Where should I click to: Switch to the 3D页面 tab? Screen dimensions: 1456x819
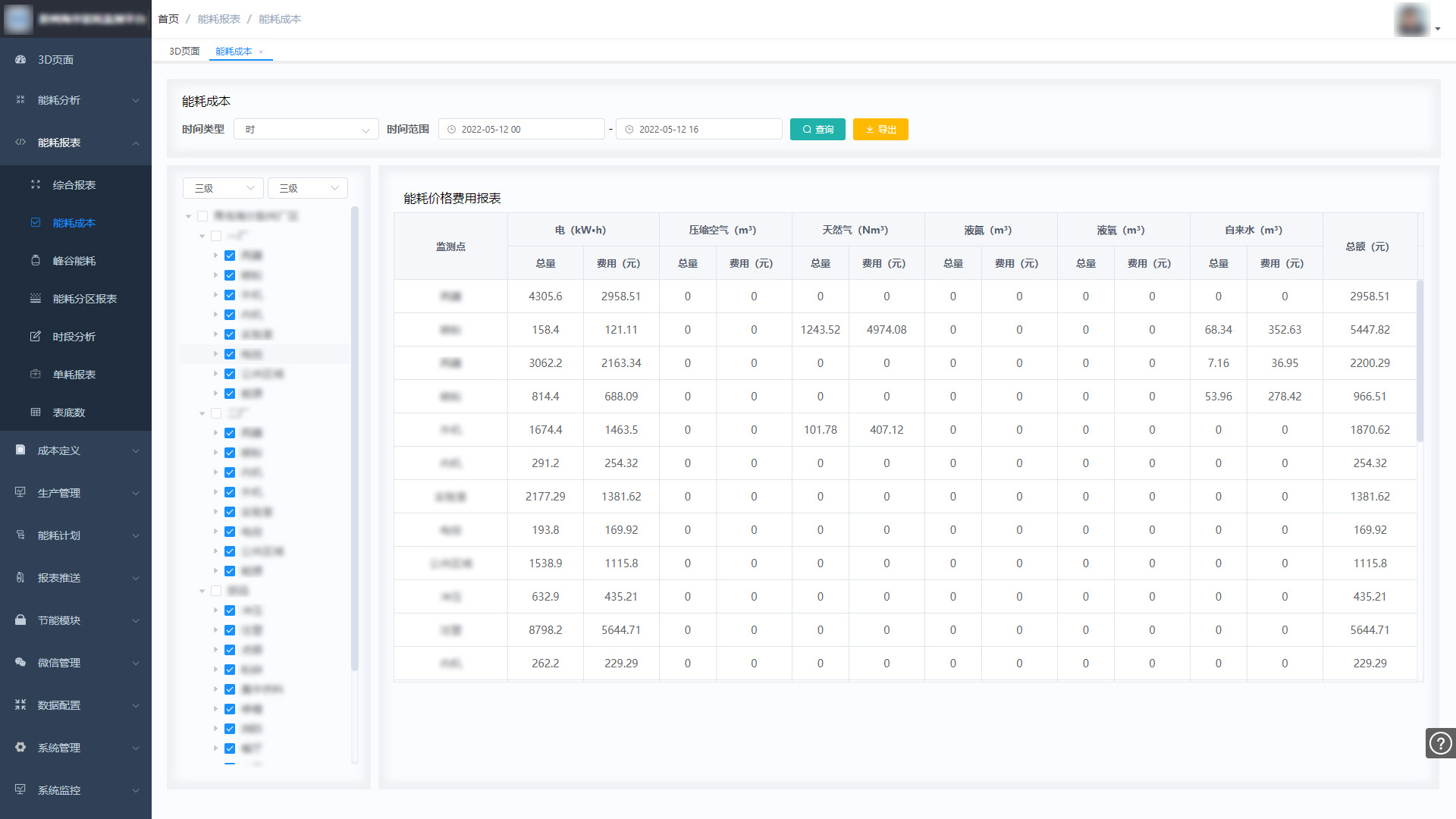click(x=184, y=52)
